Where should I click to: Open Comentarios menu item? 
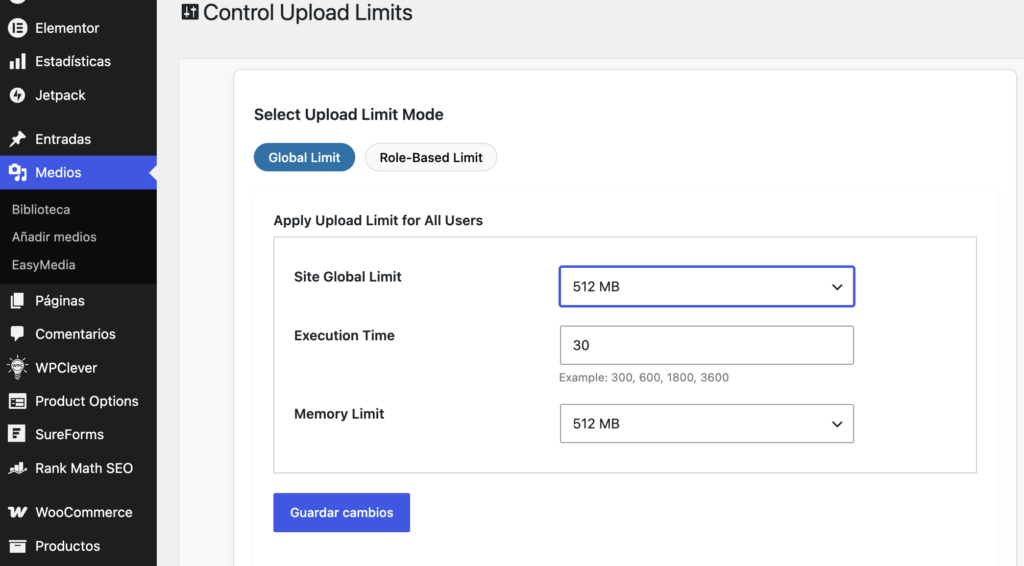click(78, 334)
